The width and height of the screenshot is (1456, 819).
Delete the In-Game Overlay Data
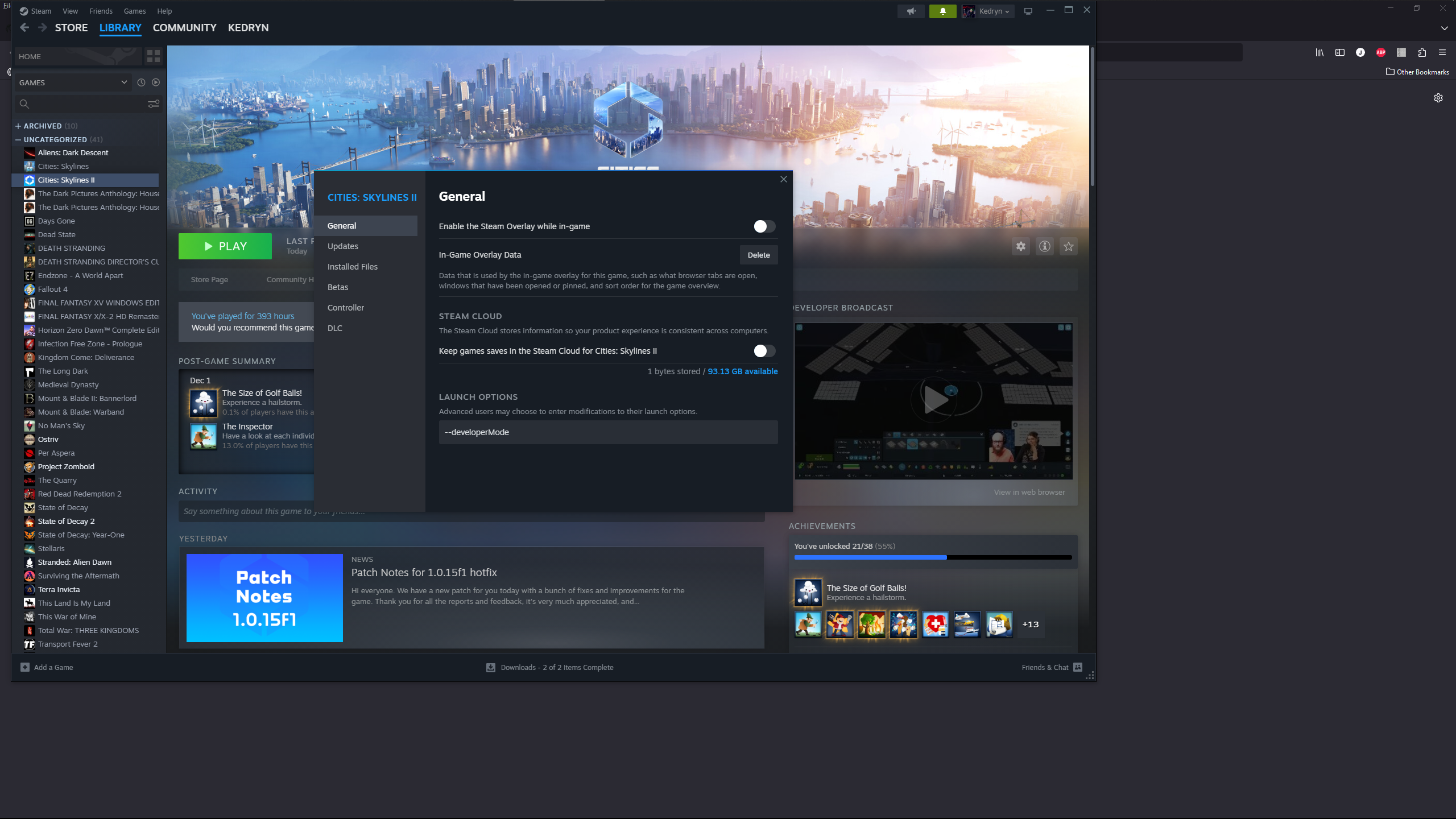pos(758,255)
